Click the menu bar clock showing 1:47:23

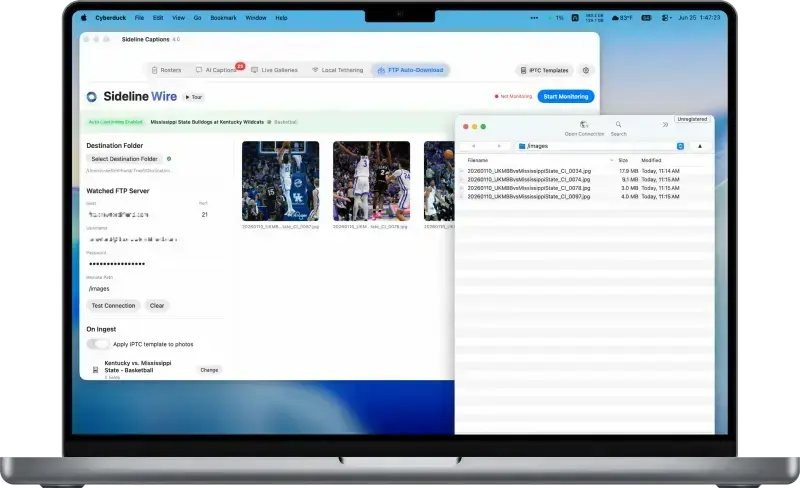[x=699, y=18]
